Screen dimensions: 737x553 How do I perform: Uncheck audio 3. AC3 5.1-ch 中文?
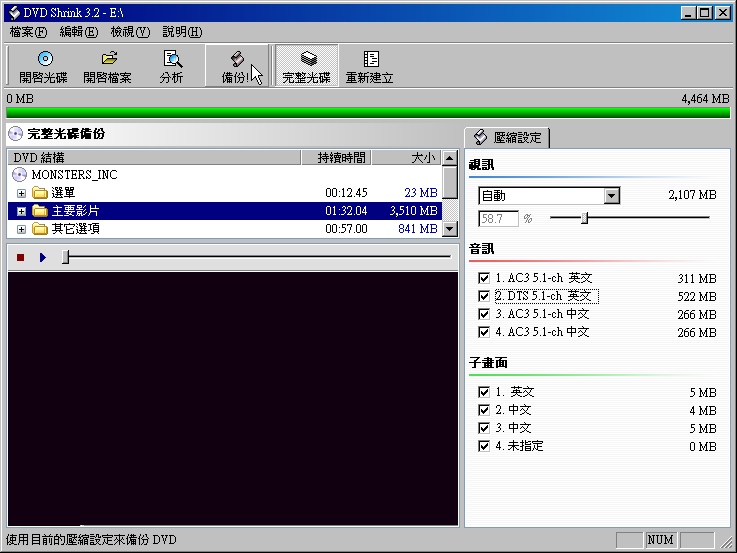point(484,314)
